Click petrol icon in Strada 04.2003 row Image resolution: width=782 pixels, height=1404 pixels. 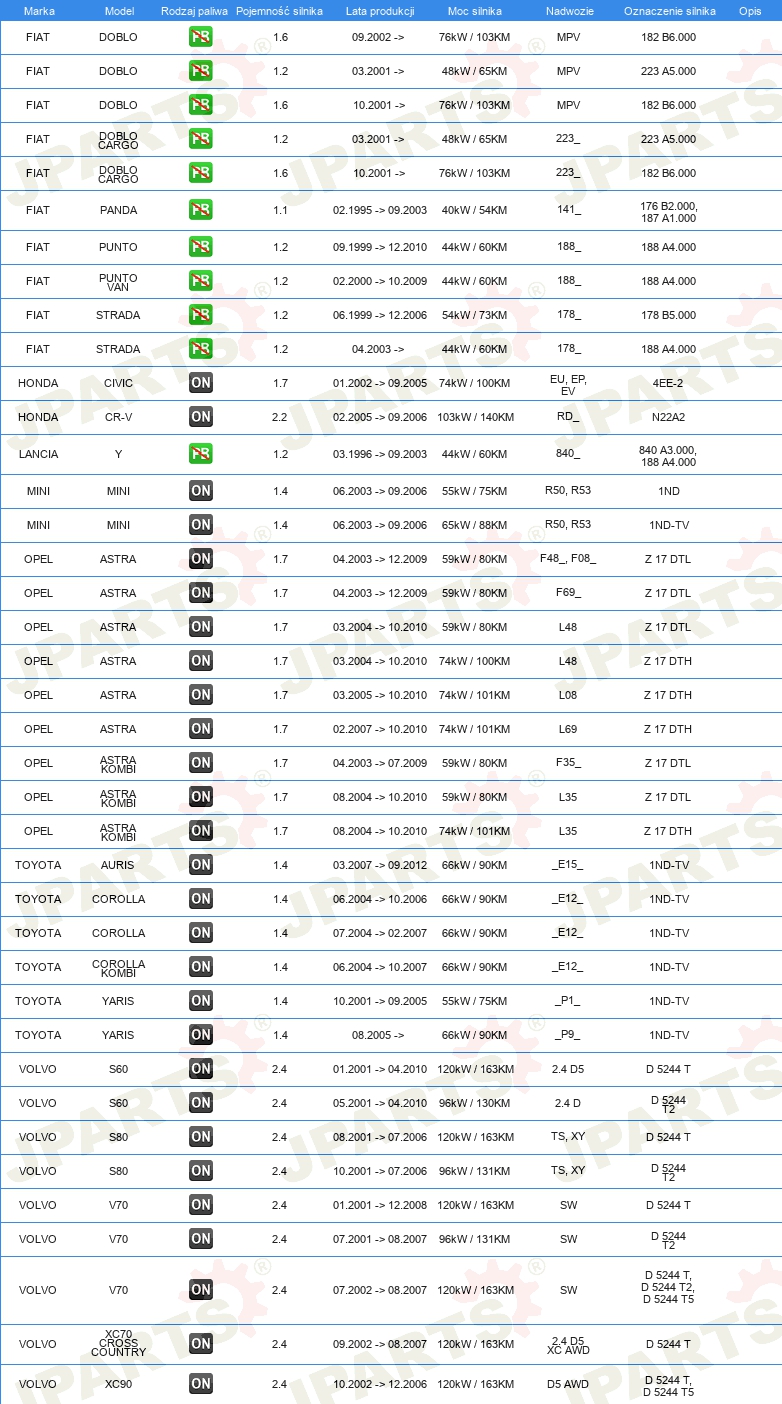(201, 349)
